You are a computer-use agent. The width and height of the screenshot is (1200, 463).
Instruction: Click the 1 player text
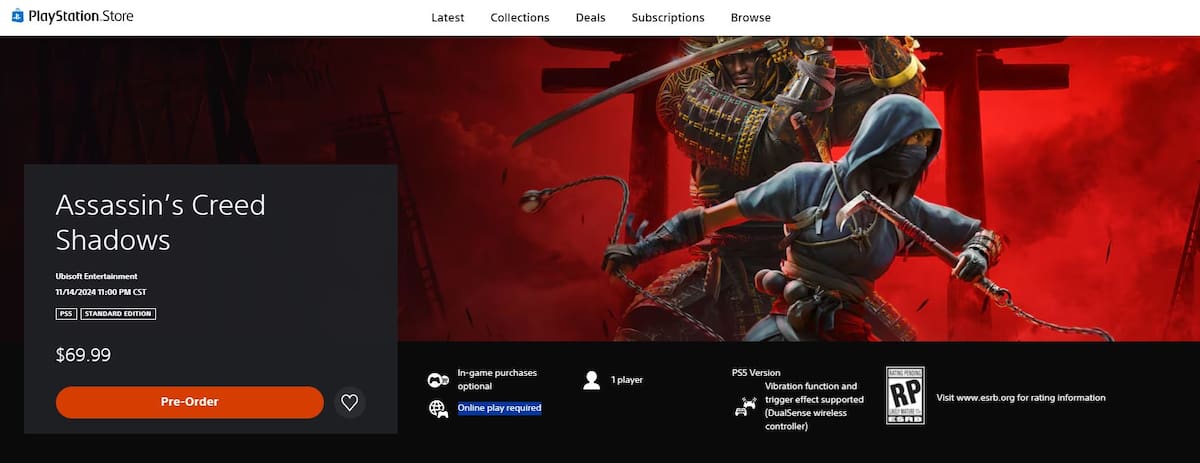627,380
